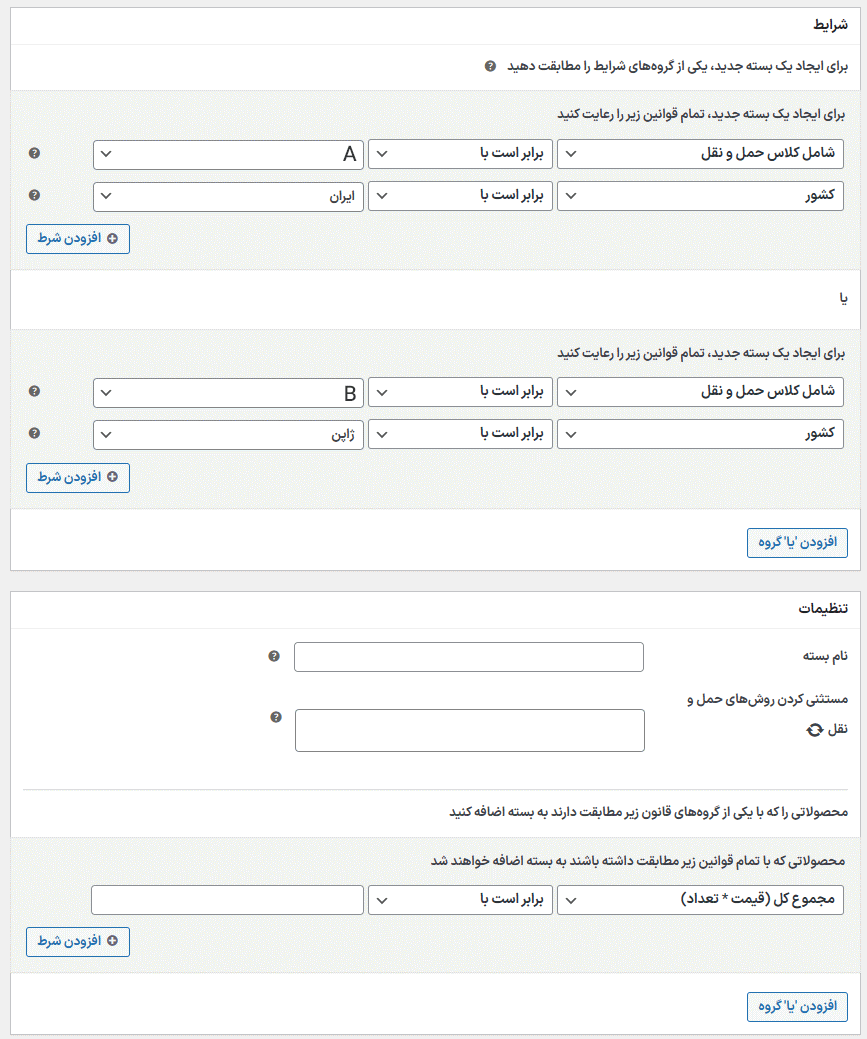The height and width of the screenshot is (1039, 867).
Task: Click the تنظیمات section heading
Action: point(823,608)
